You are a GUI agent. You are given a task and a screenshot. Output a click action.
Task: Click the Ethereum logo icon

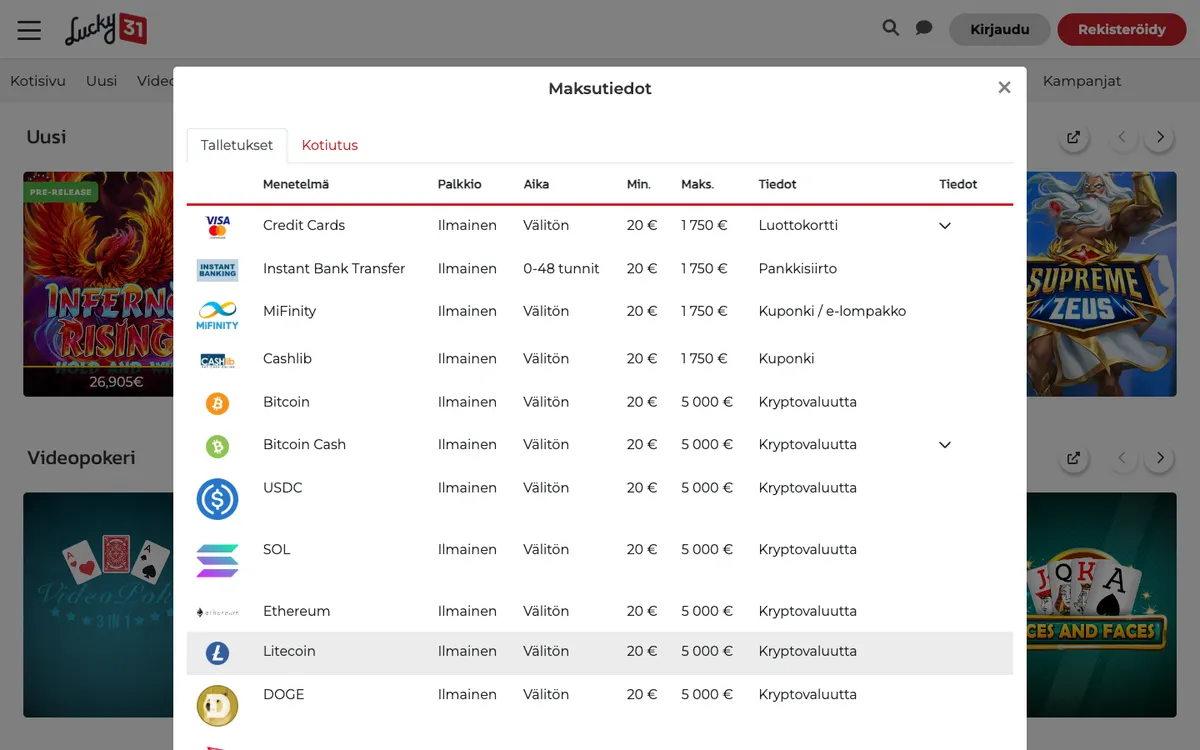pos(217,612)
